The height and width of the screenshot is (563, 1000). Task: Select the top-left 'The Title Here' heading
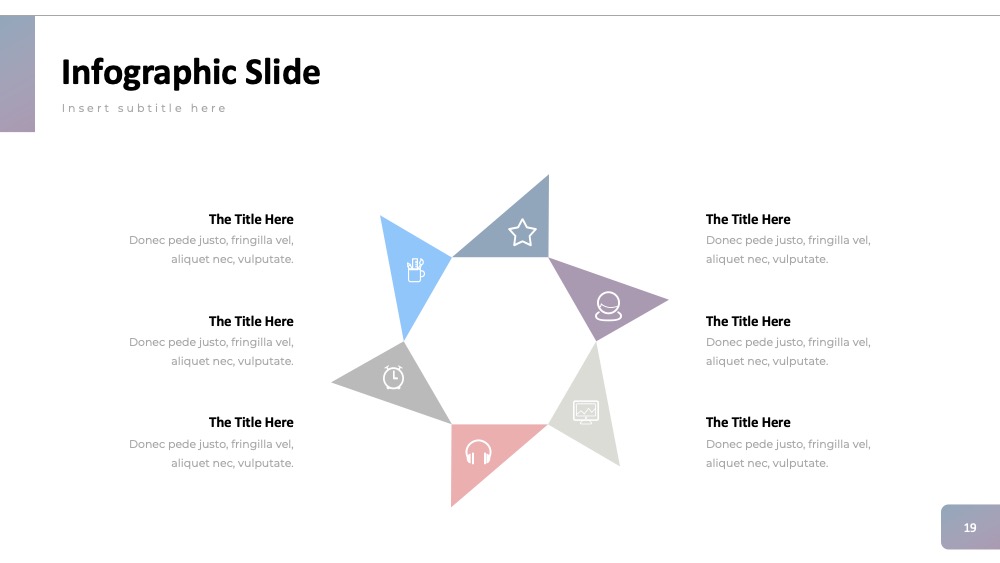(x=251, y=219)
